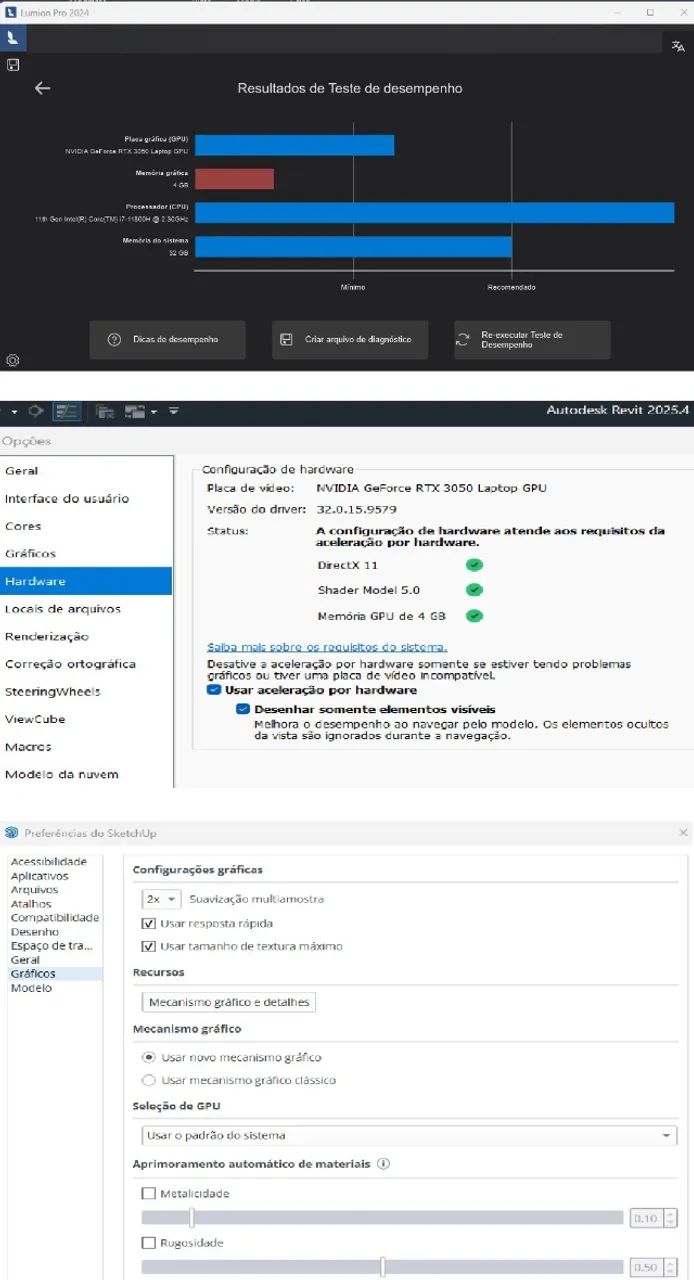Enable the Rugosidade checkbox

(x=149, y=1243)
